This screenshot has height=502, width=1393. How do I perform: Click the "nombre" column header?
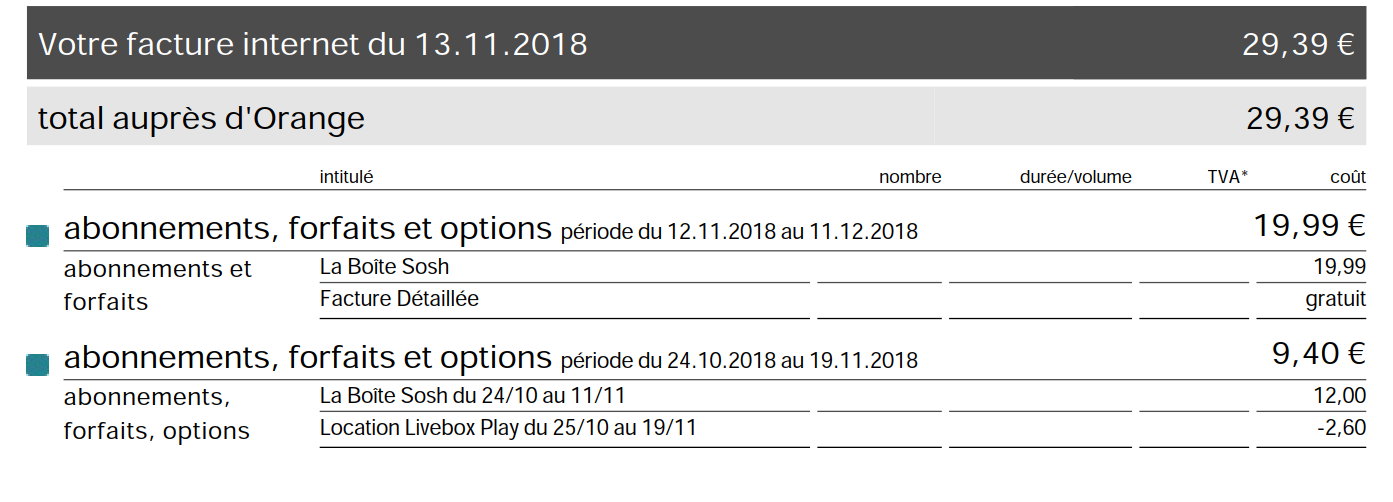point(910,177)
